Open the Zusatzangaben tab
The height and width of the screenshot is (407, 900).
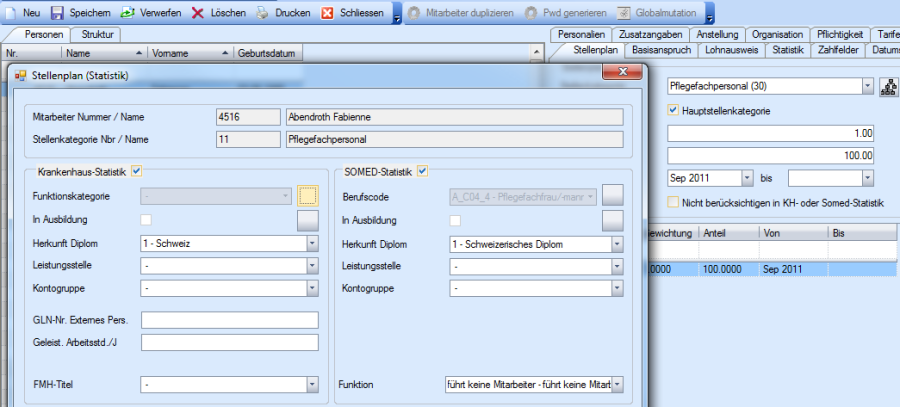pos(650,34)
